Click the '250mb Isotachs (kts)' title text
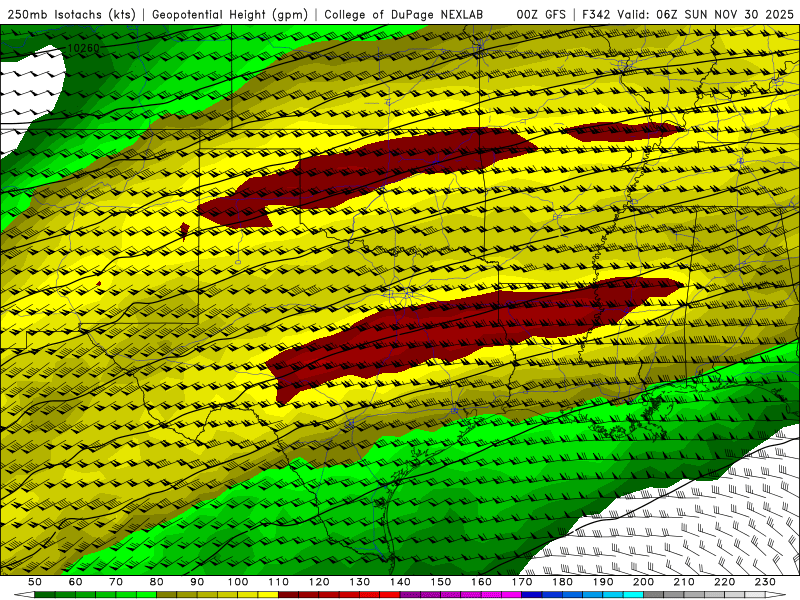This screenshot has width=800, height=600. [x=71, y=14]
